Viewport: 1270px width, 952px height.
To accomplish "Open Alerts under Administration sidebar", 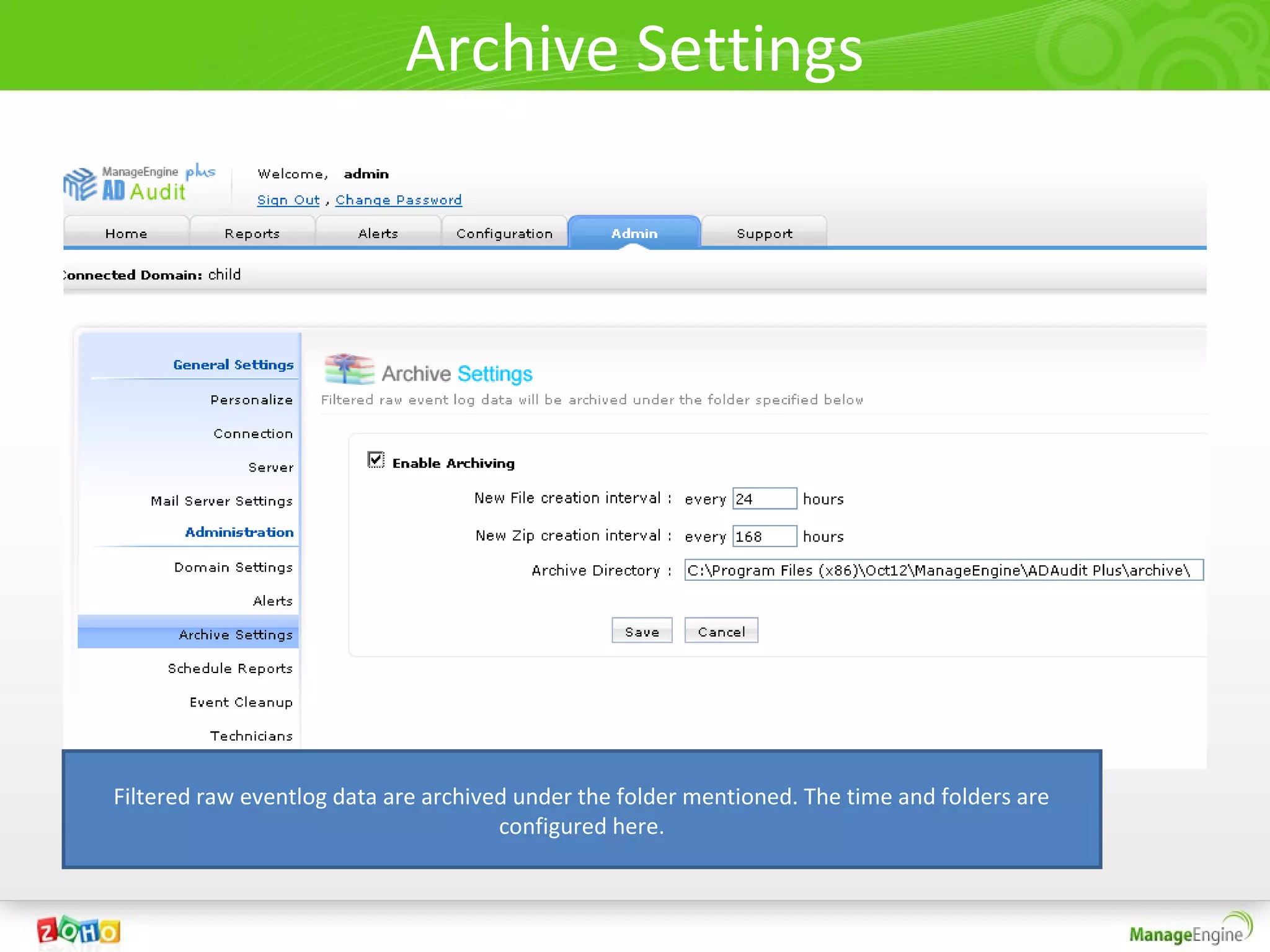I will point(273,601).
